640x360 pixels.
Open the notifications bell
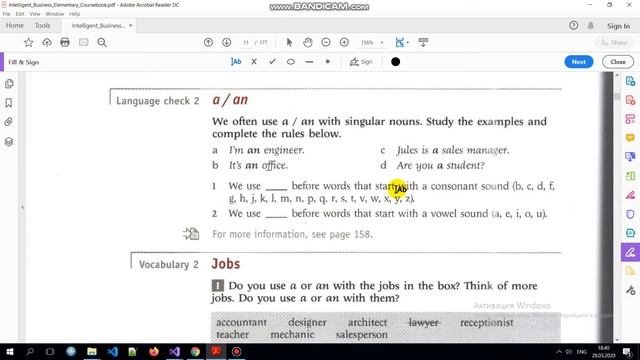click(x=591, y=26)
